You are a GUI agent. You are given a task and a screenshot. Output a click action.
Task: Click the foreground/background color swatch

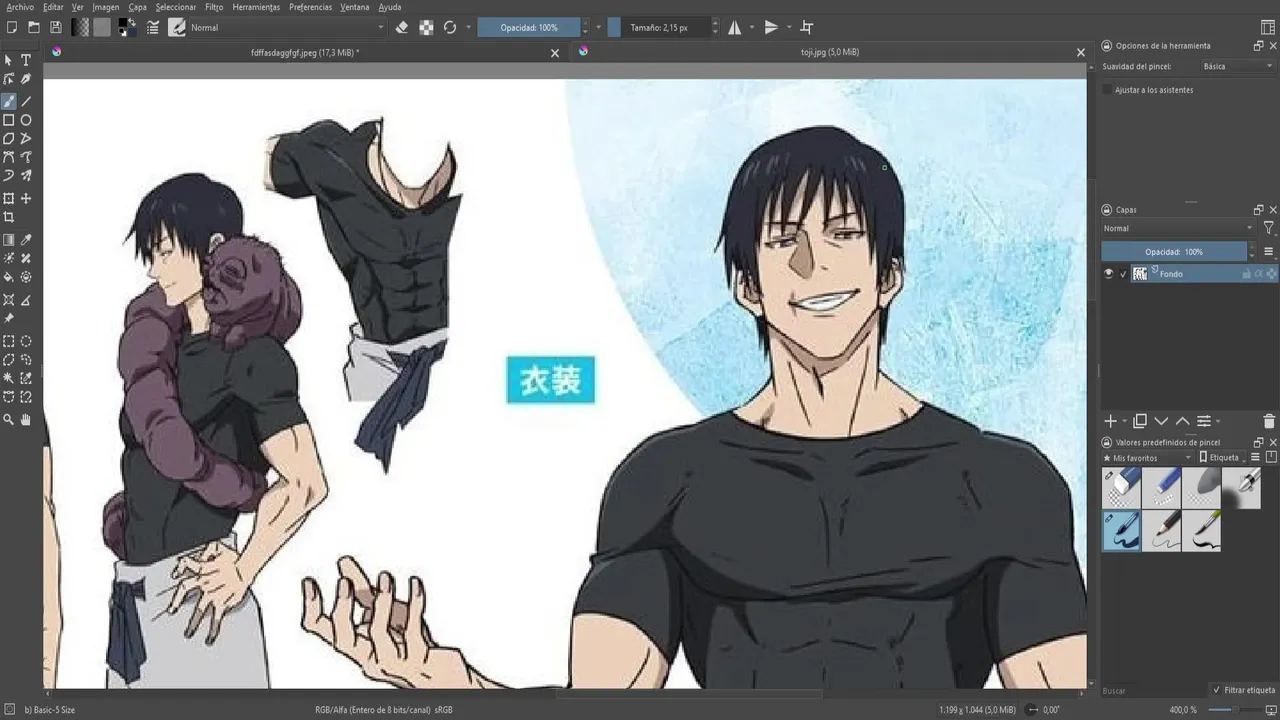coord(127,27)
